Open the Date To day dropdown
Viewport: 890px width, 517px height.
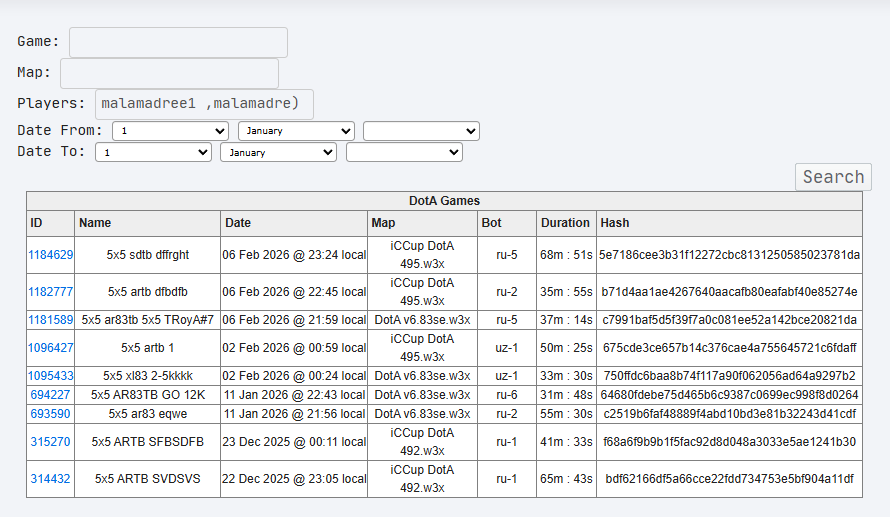point(153,153)
